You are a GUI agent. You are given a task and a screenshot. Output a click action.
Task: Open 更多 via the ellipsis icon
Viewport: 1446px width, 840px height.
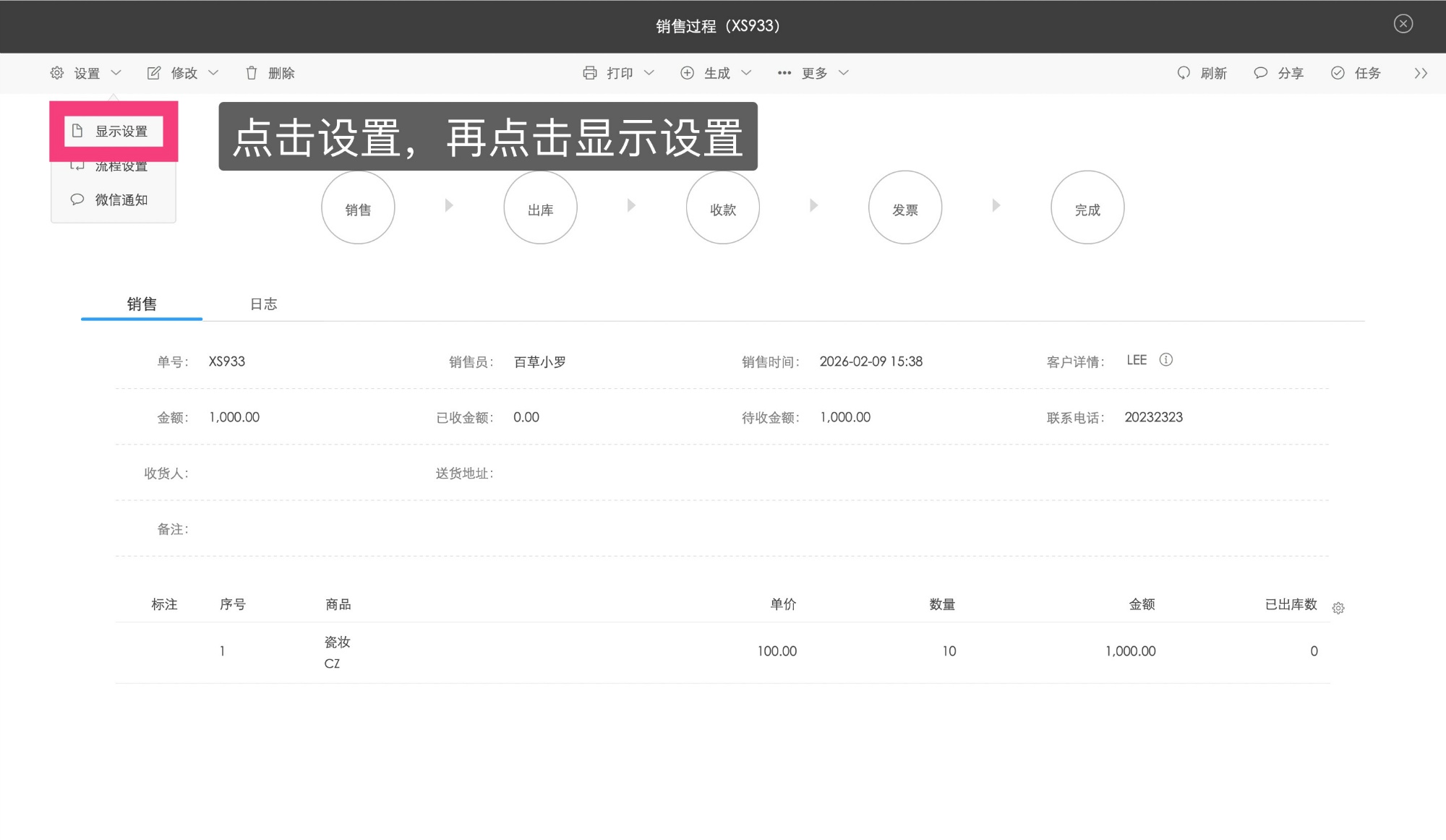click(x=784, y=72)
